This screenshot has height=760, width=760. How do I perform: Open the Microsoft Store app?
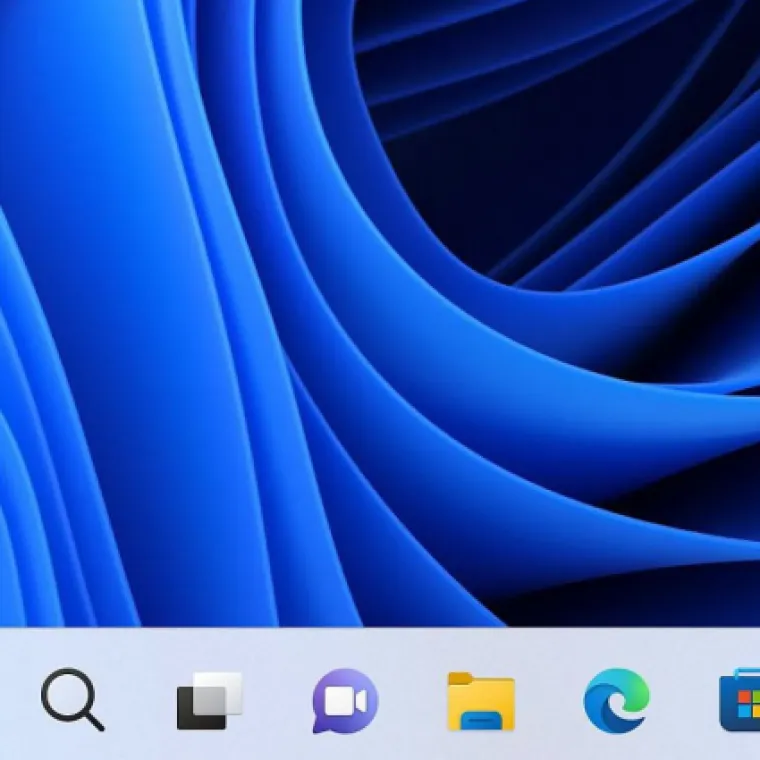click(x=741, y=702)
